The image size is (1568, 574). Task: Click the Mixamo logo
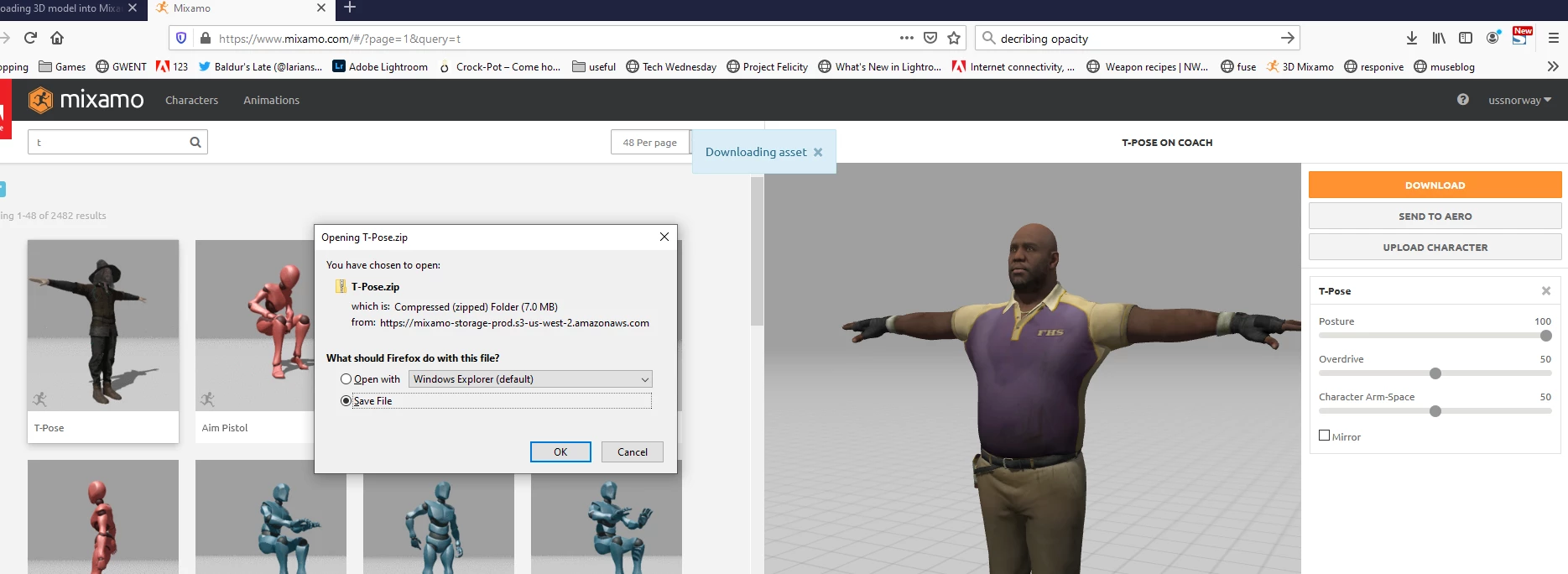[x=86, y=100]
